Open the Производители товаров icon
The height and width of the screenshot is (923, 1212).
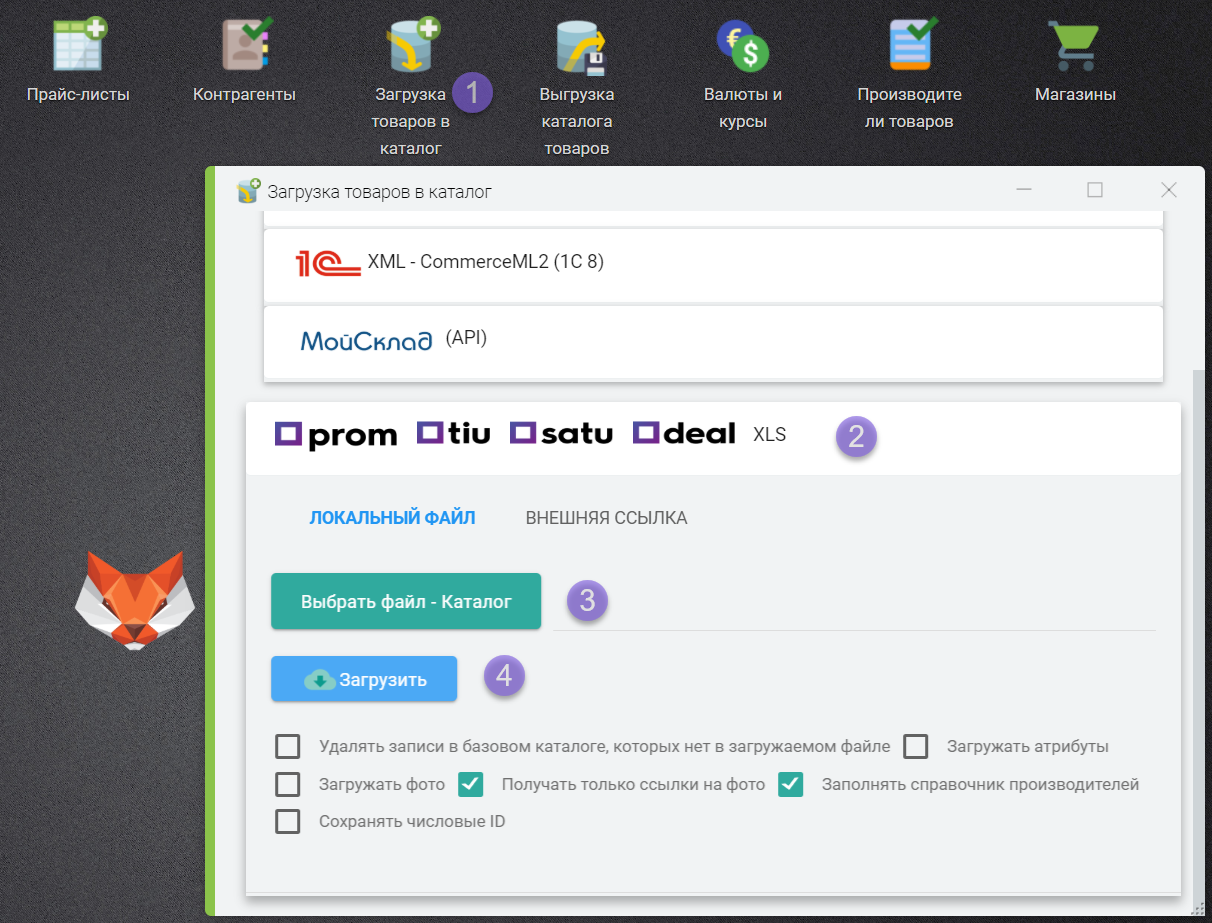point(909,46)
